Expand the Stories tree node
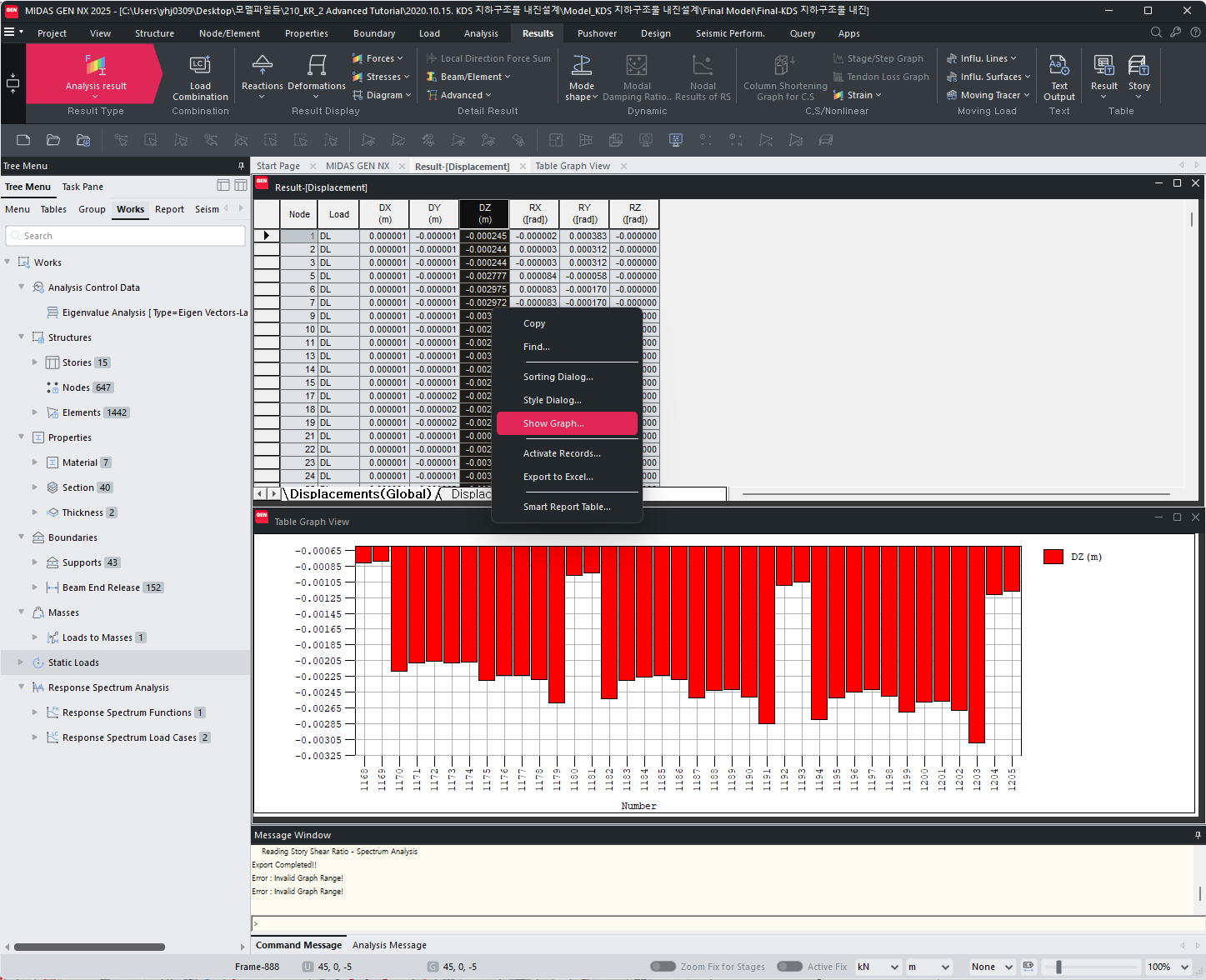This screenshot has height=980, width=1206. tap(35, 362)
